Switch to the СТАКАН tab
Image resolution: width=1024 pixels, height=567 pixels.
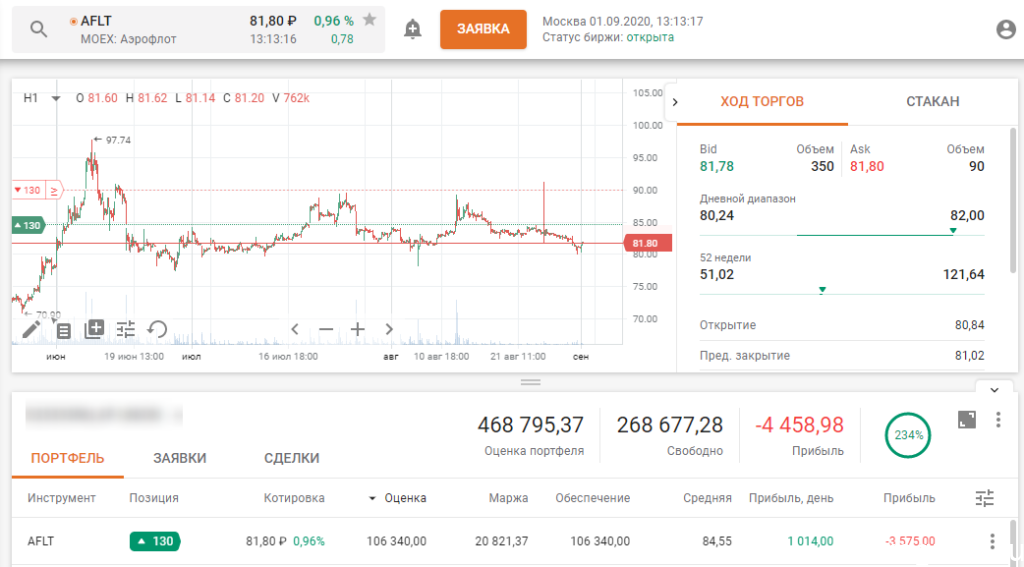(933, 101)
